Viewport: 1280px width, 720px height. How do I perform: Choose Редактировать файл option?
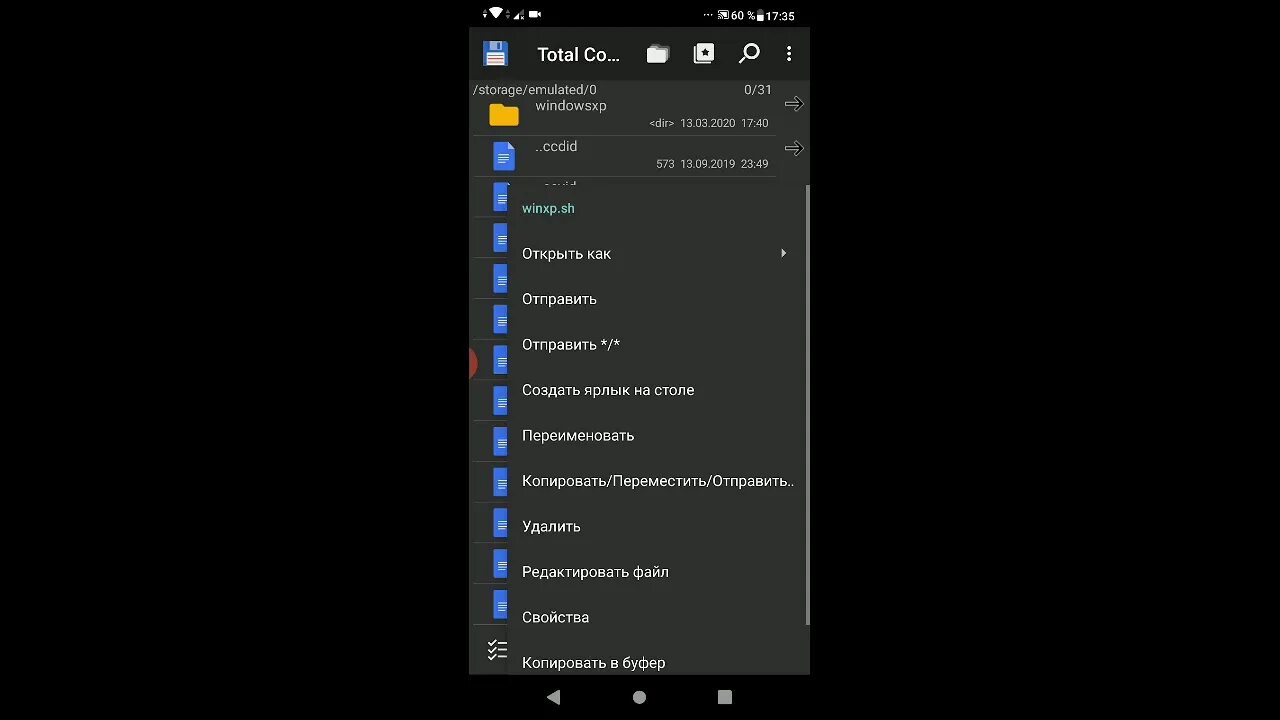click(595, 572)
